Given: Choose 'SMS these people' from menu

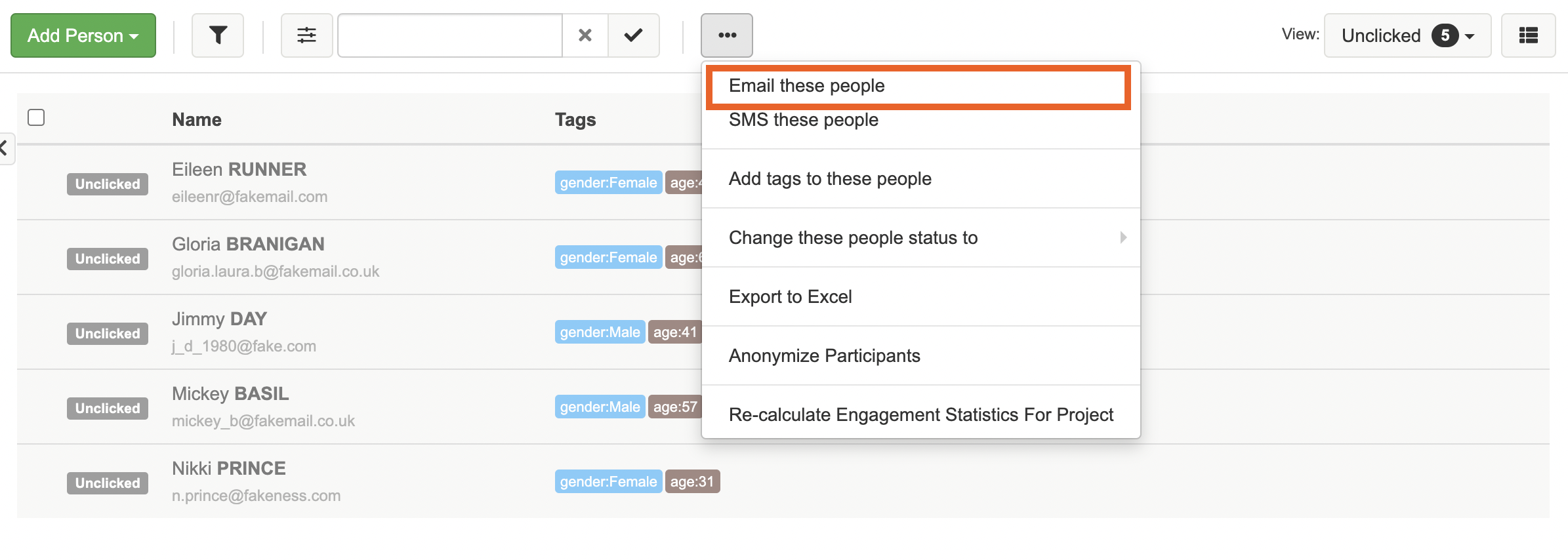Looking at the screenshot, I should (x=803, y=120).
